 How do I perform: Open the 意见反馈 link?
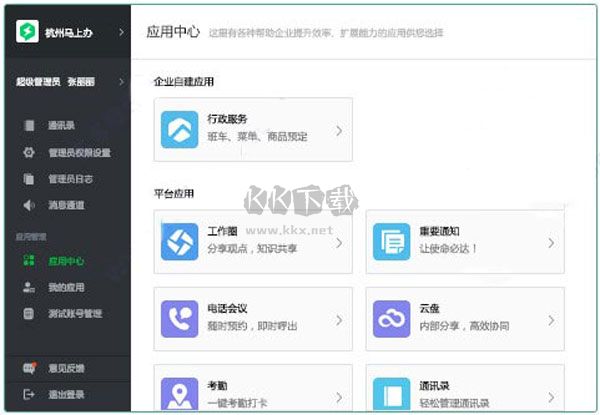click(66, 368)
